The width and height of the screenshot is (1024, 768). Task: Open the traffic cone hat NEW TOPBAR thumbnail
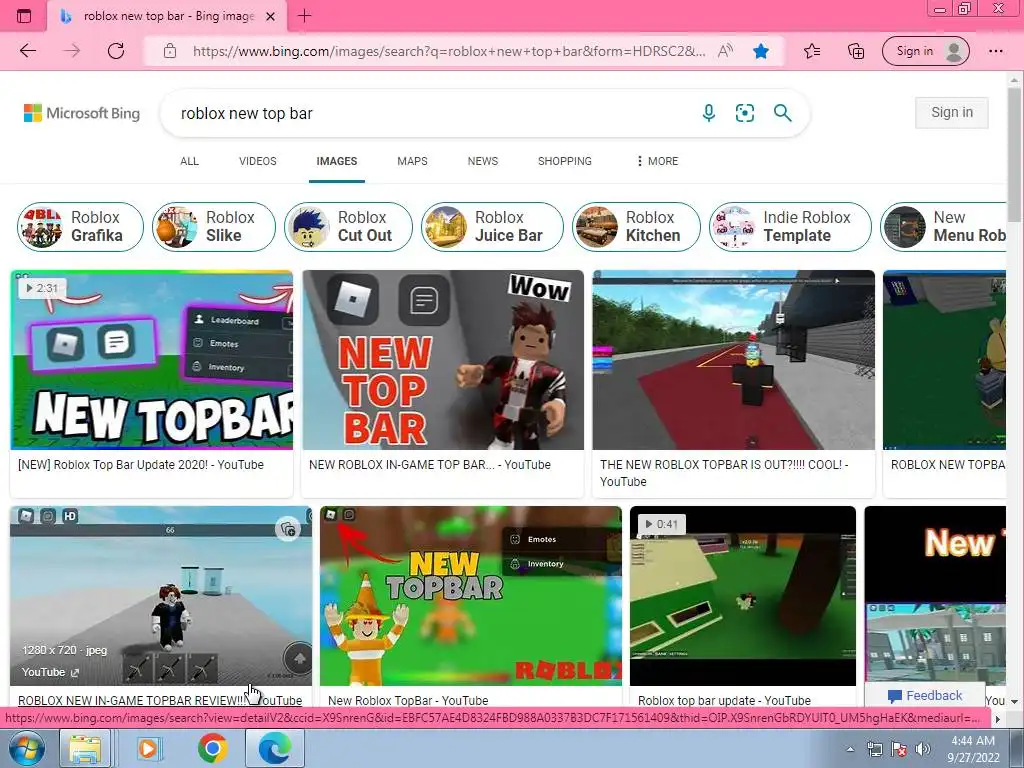[x=470, y=596]
